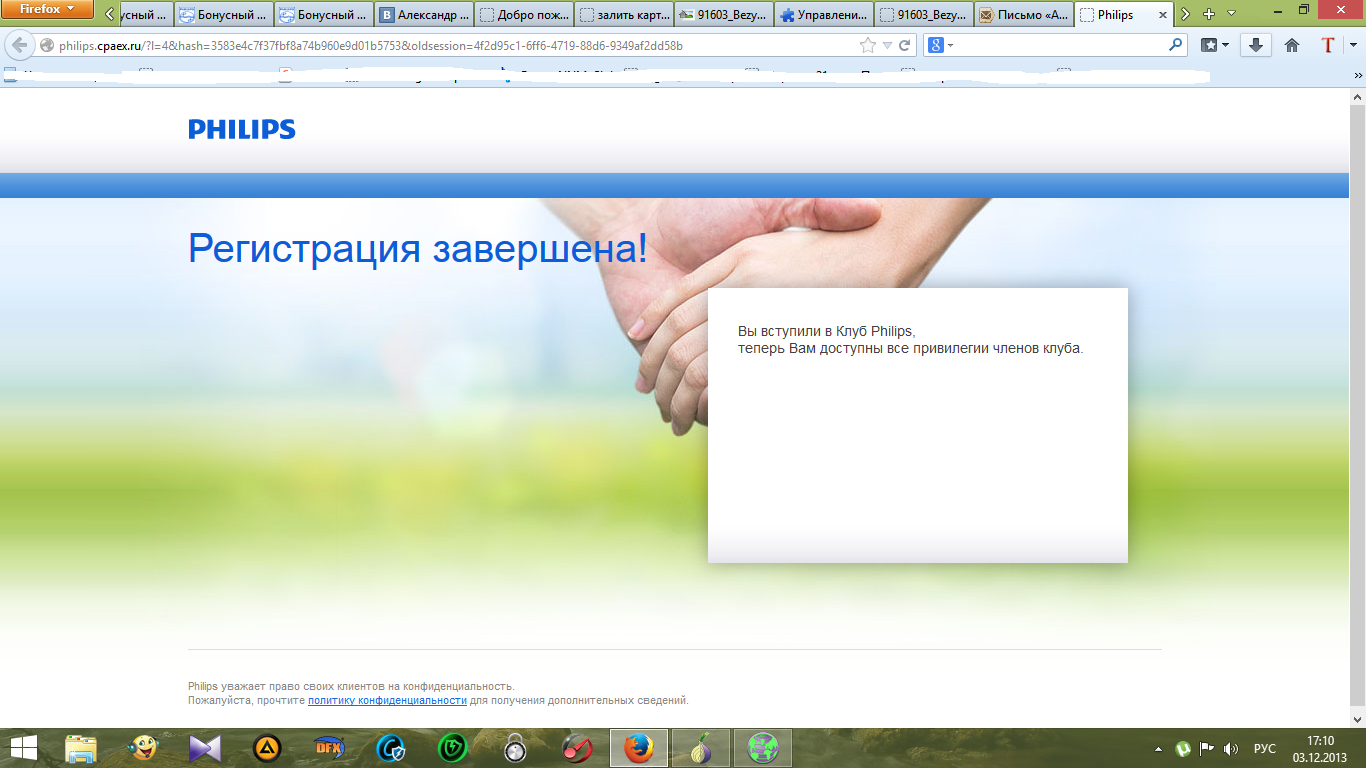
Task: Open the green globe taskbar app
Action: (x=763, y=748)
